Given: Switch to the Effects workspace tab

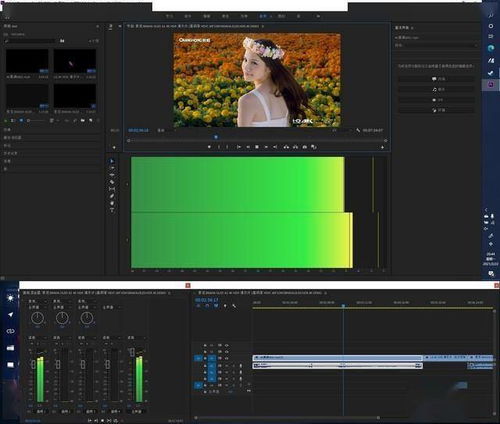Looking at the screenshot, I should pos(244,16).
